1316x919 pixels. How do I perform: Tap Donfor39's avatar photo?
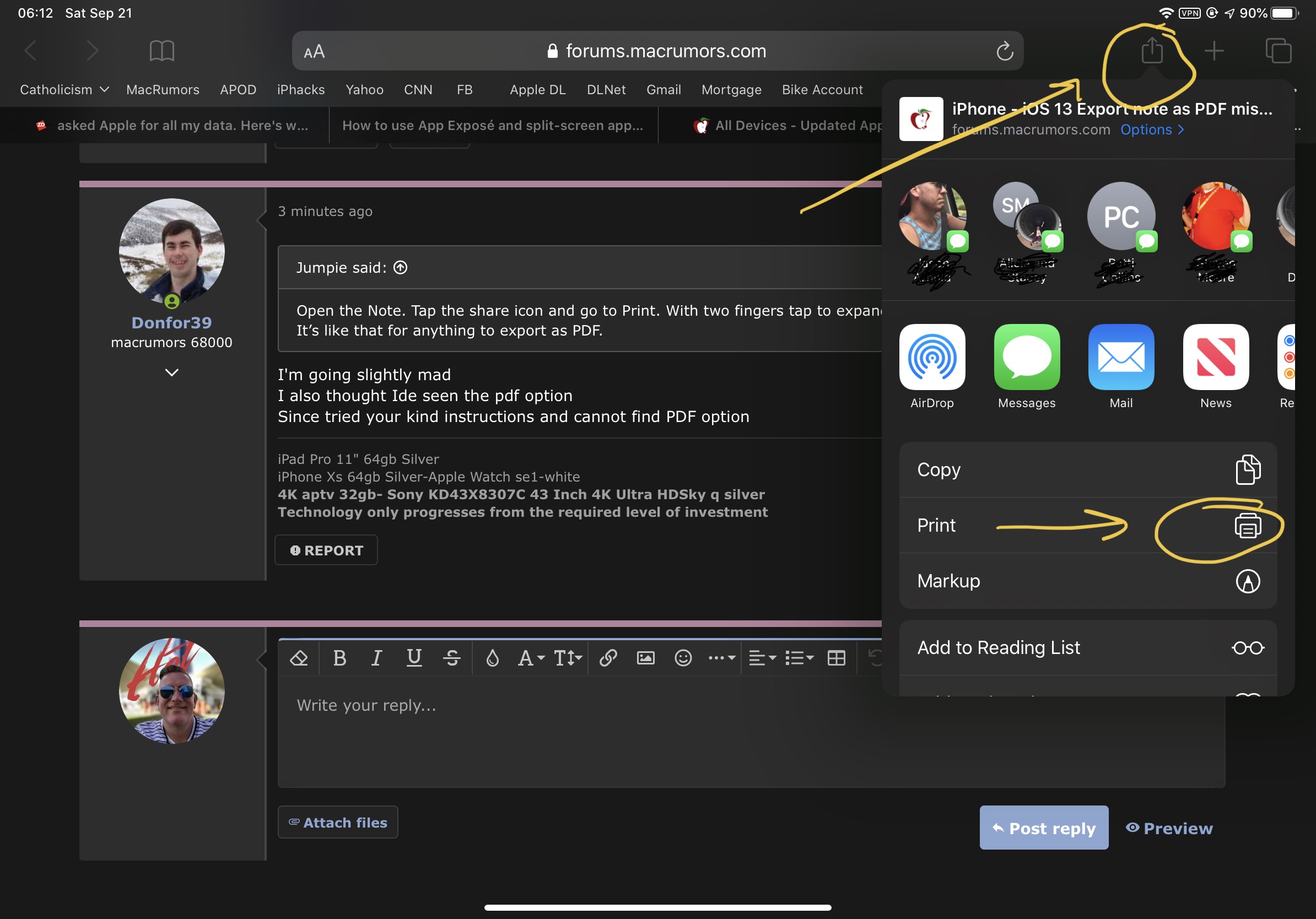click(171, 251)
